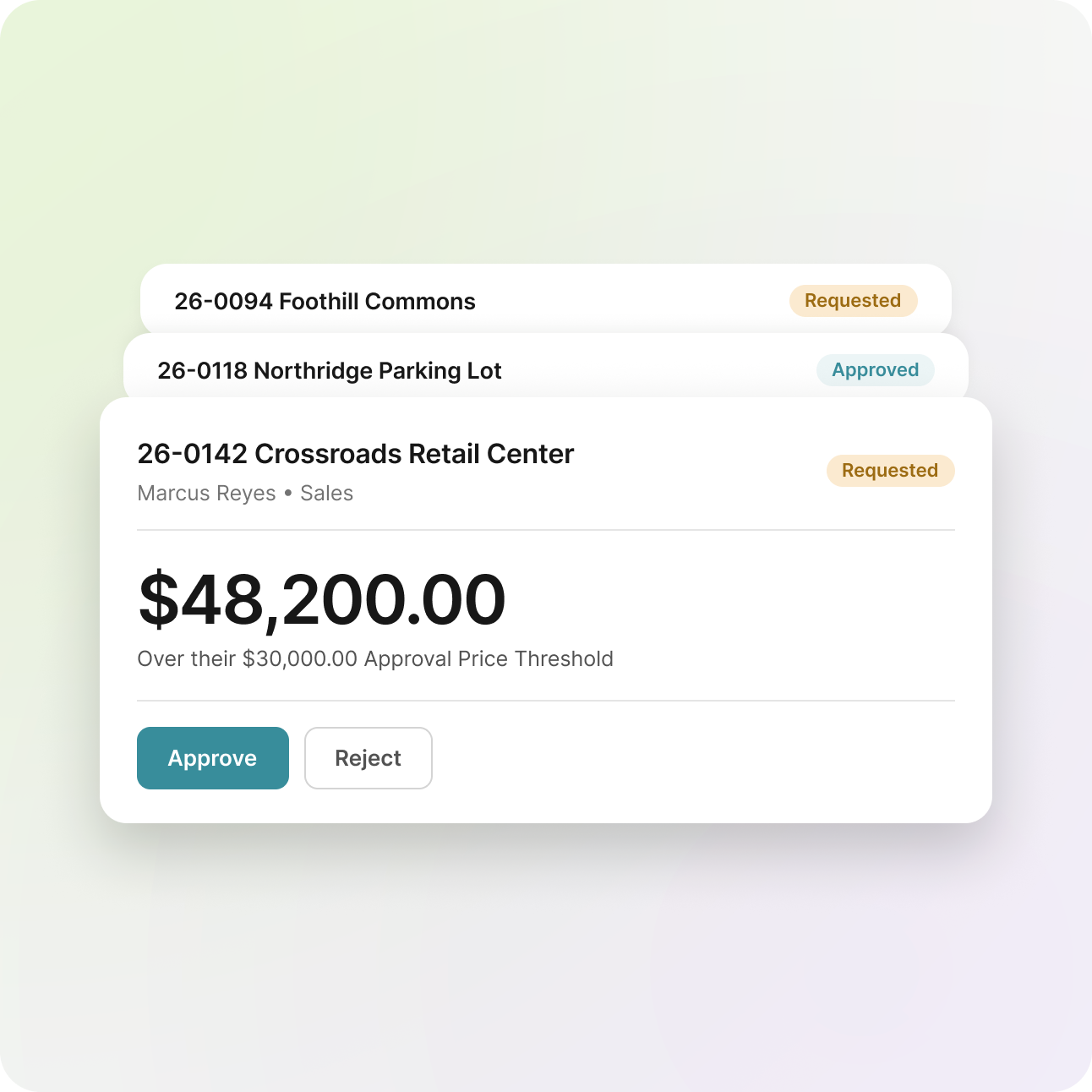This screenshot has width=1092, height=1092.
Task: Select project number 26-0142
Action: pos(193,454)
